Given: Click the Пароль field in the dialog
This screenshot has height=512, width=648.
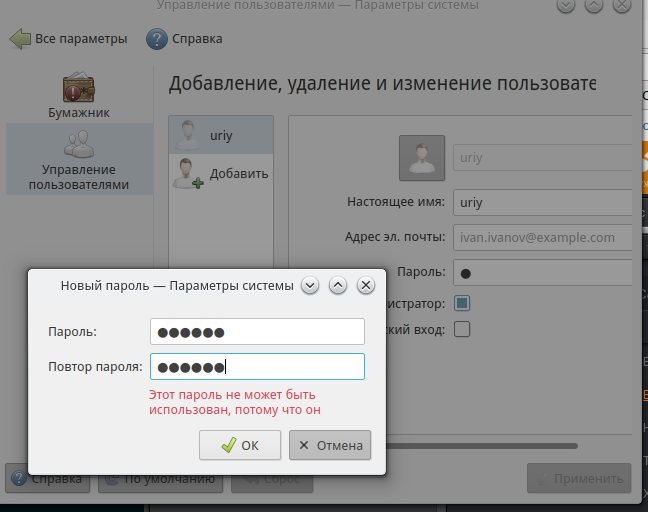Looking at the screenshot, I should 257,331.
